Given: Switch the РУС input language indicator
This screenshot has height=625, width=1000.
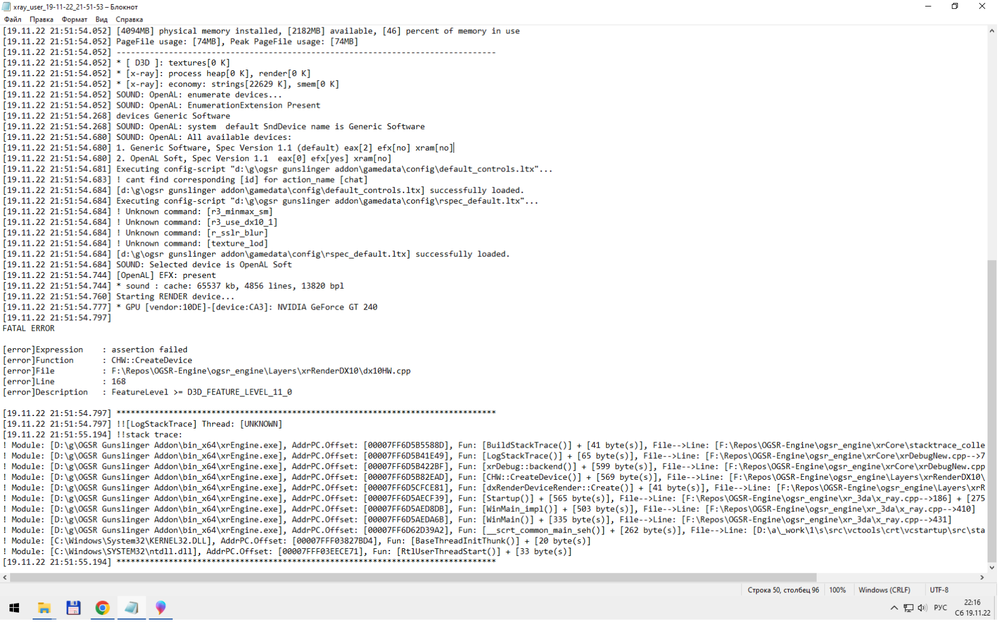Looking at the screenshot, I should (x=941, y=608).
